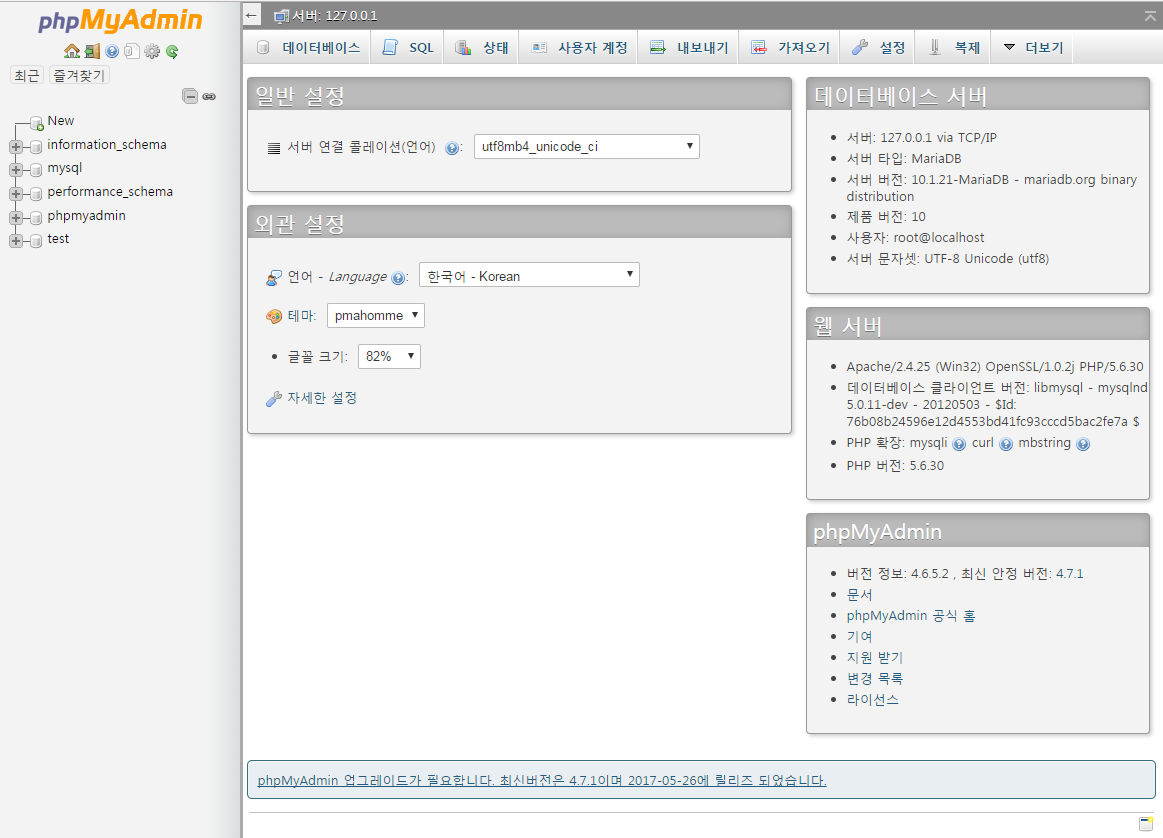Open the 문서 link

point(860,595)
